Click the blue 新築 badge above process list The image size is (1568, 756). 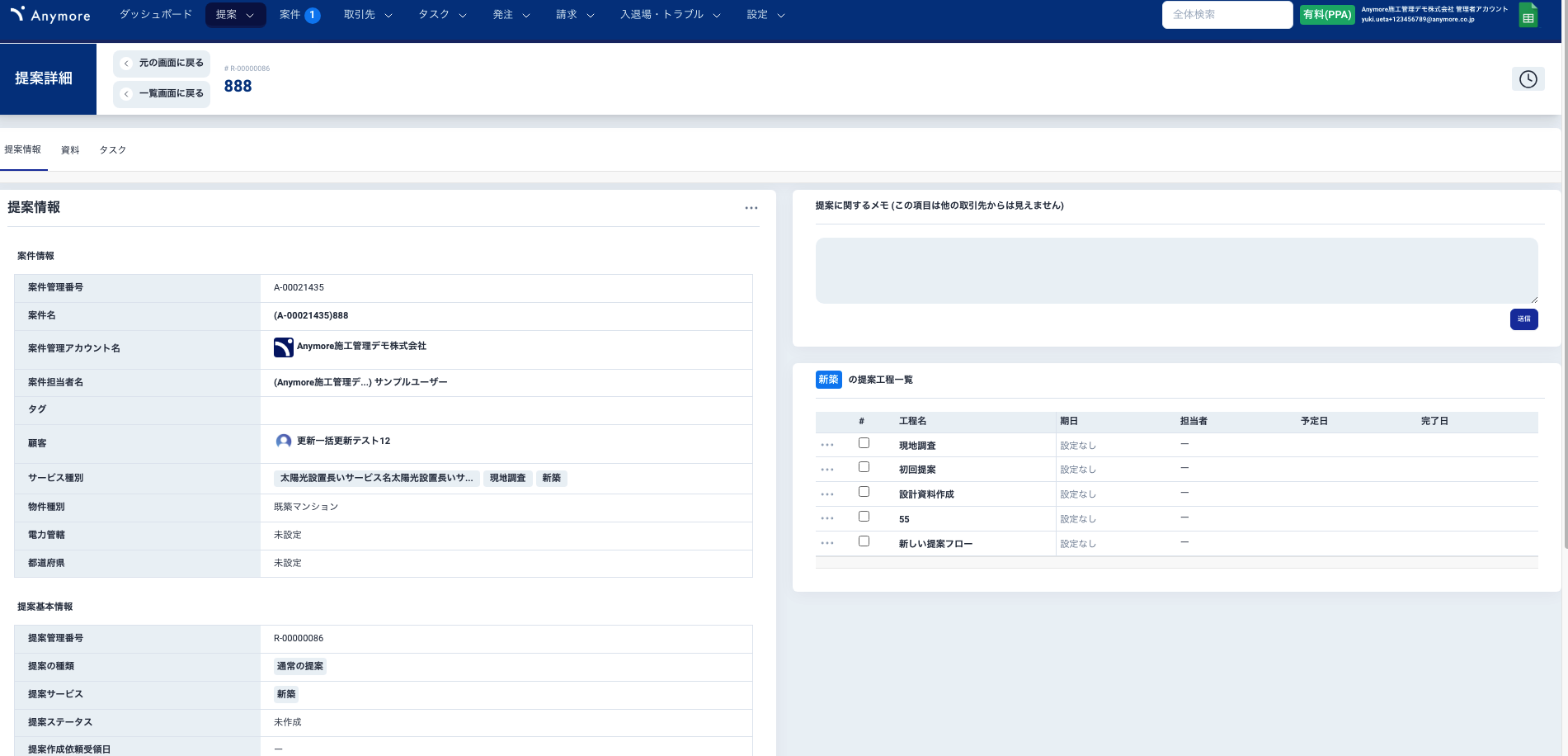click(828, 380)
